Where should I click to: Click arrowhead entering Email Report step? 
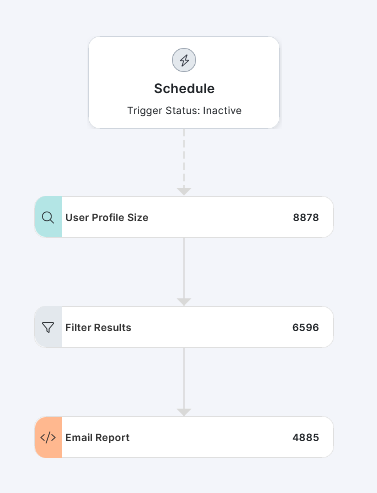184,412
